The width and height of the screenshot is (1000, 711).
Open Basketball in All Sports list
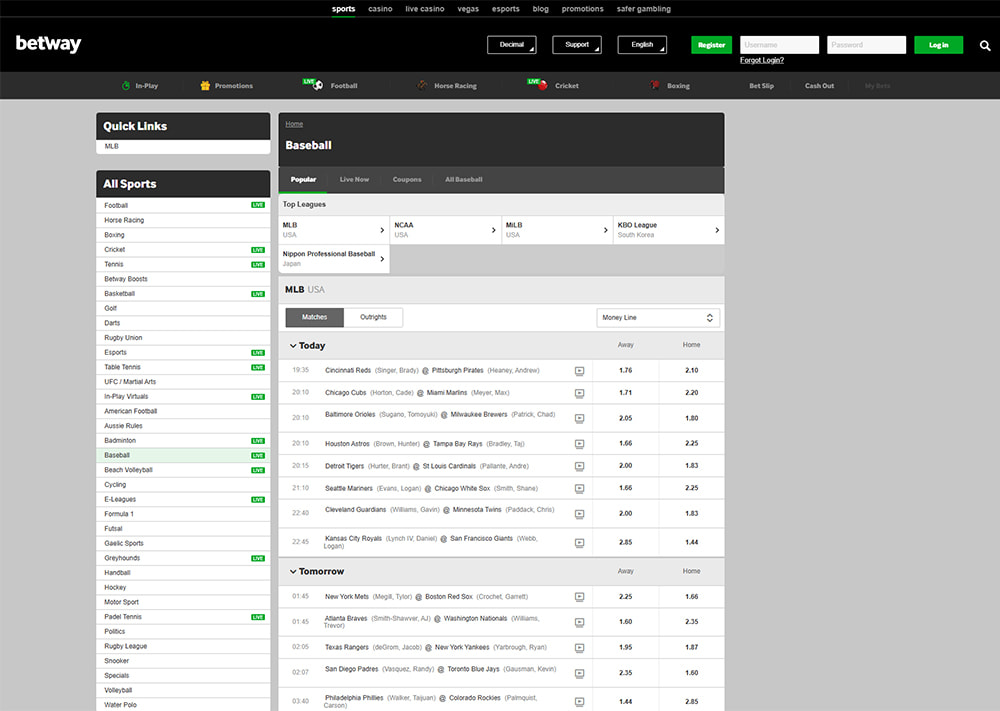tap(183, 294)
